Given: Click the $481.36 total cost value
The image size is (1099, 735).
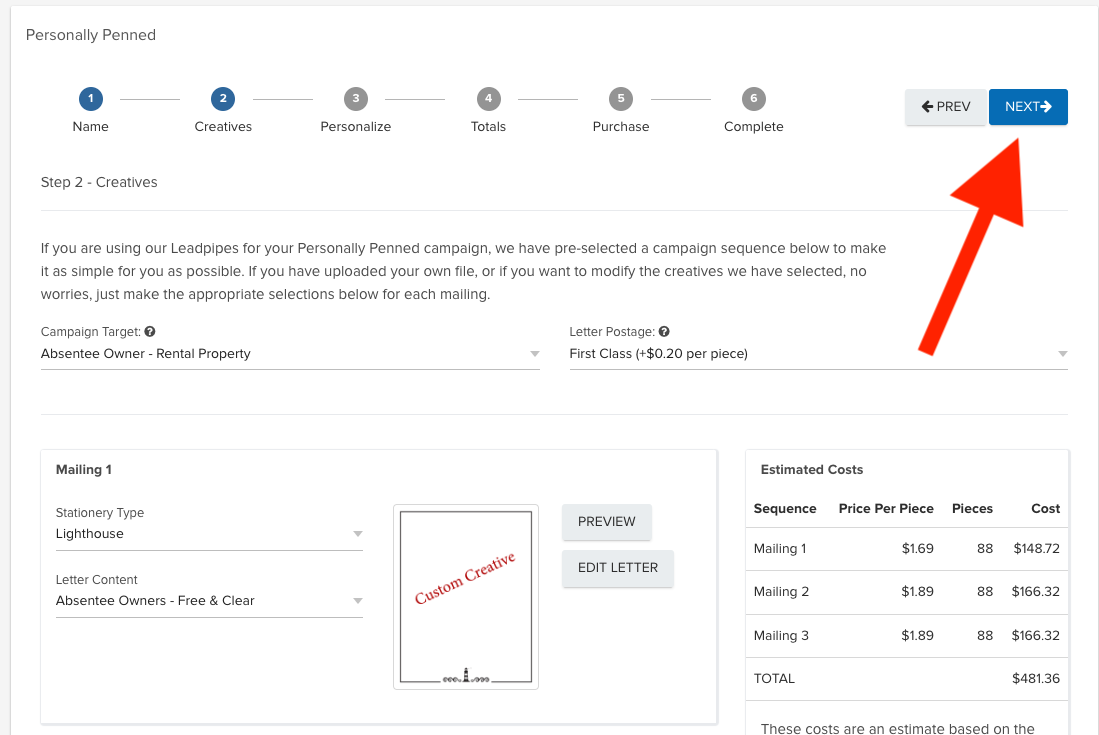Looking at the screenshot, I should [1036, 679].
